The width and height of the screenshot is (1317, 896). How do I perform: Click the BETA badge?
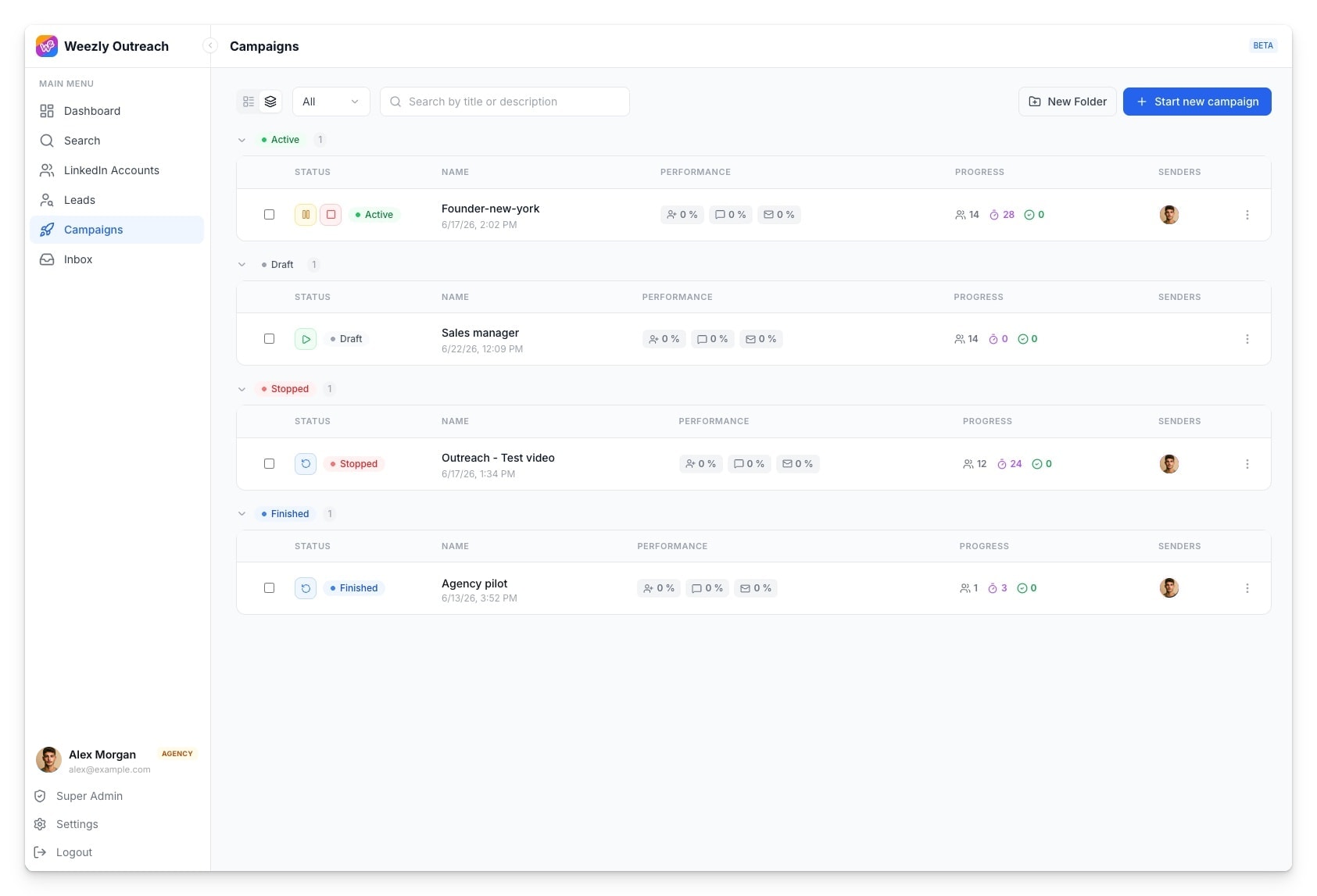[1262, 45]
